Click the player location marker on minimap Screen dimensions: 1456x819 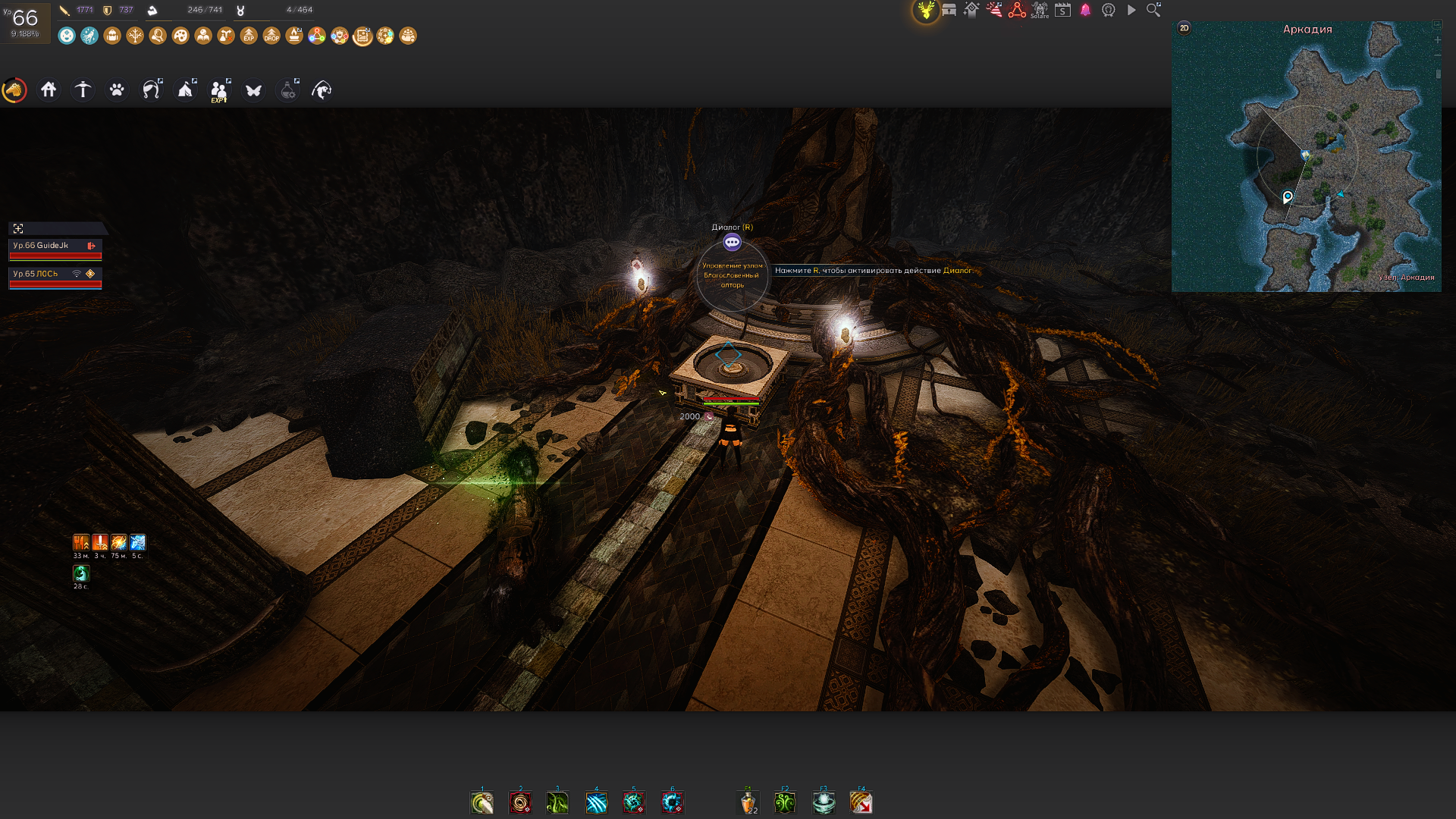(x=1287, y=197)
